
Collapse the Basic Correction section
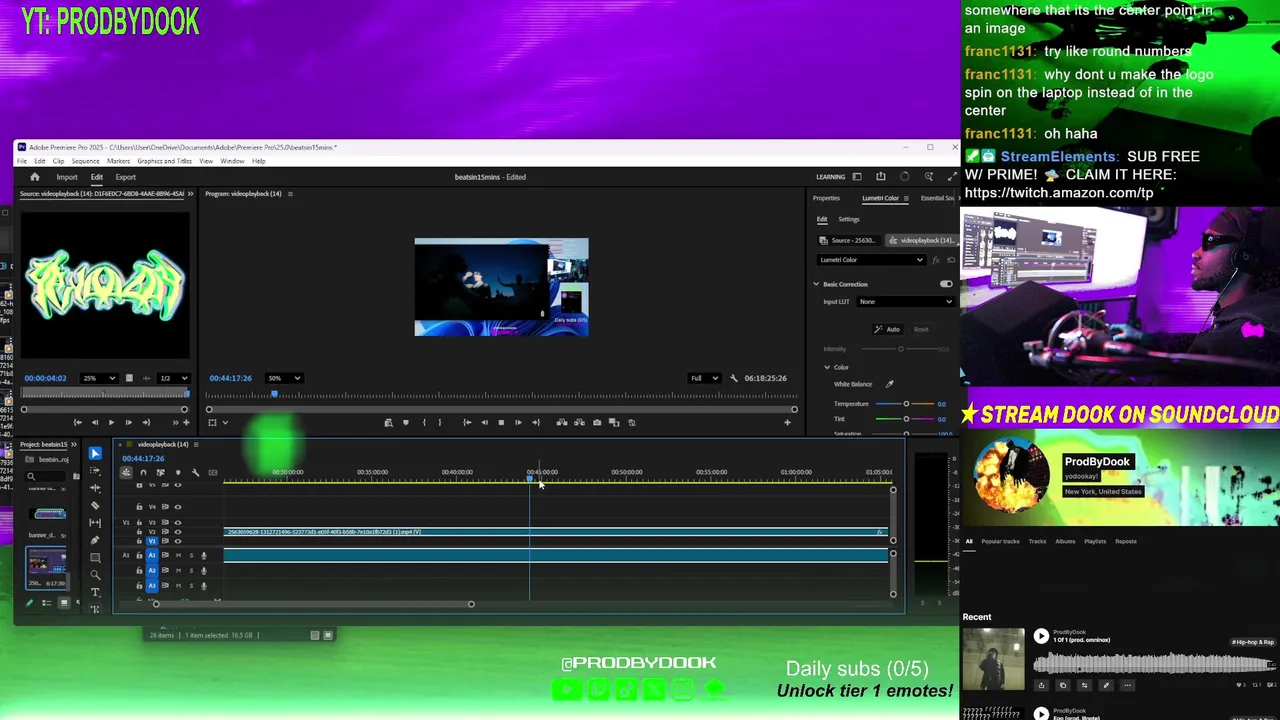(816, 284)
